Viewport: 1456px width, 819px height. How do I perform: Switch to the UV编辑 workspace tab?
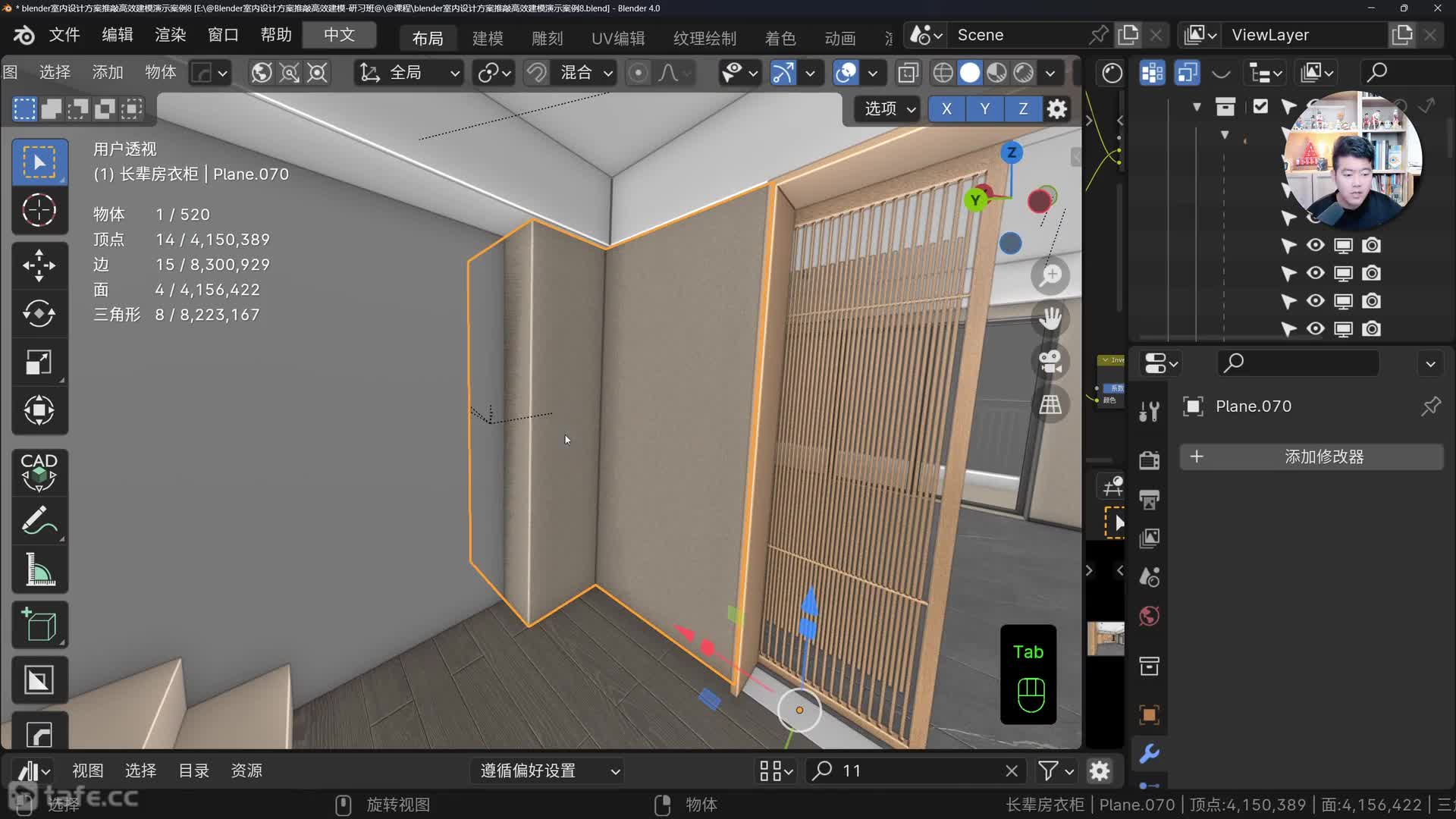click(x=617, y=38)
